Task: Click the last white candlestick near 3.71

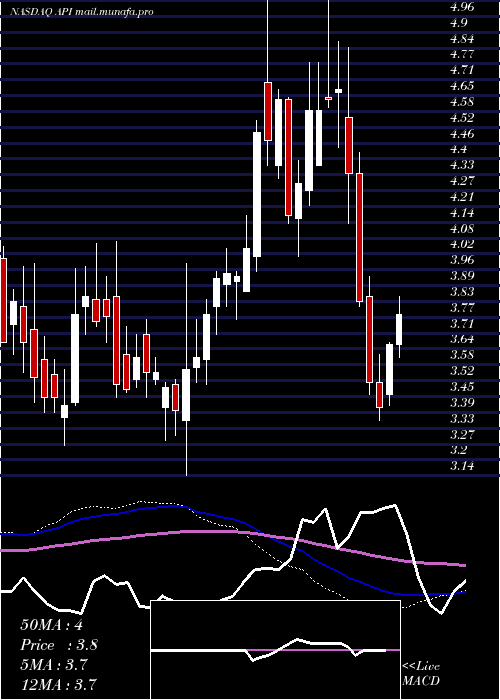Action: [x=399, y=329]
